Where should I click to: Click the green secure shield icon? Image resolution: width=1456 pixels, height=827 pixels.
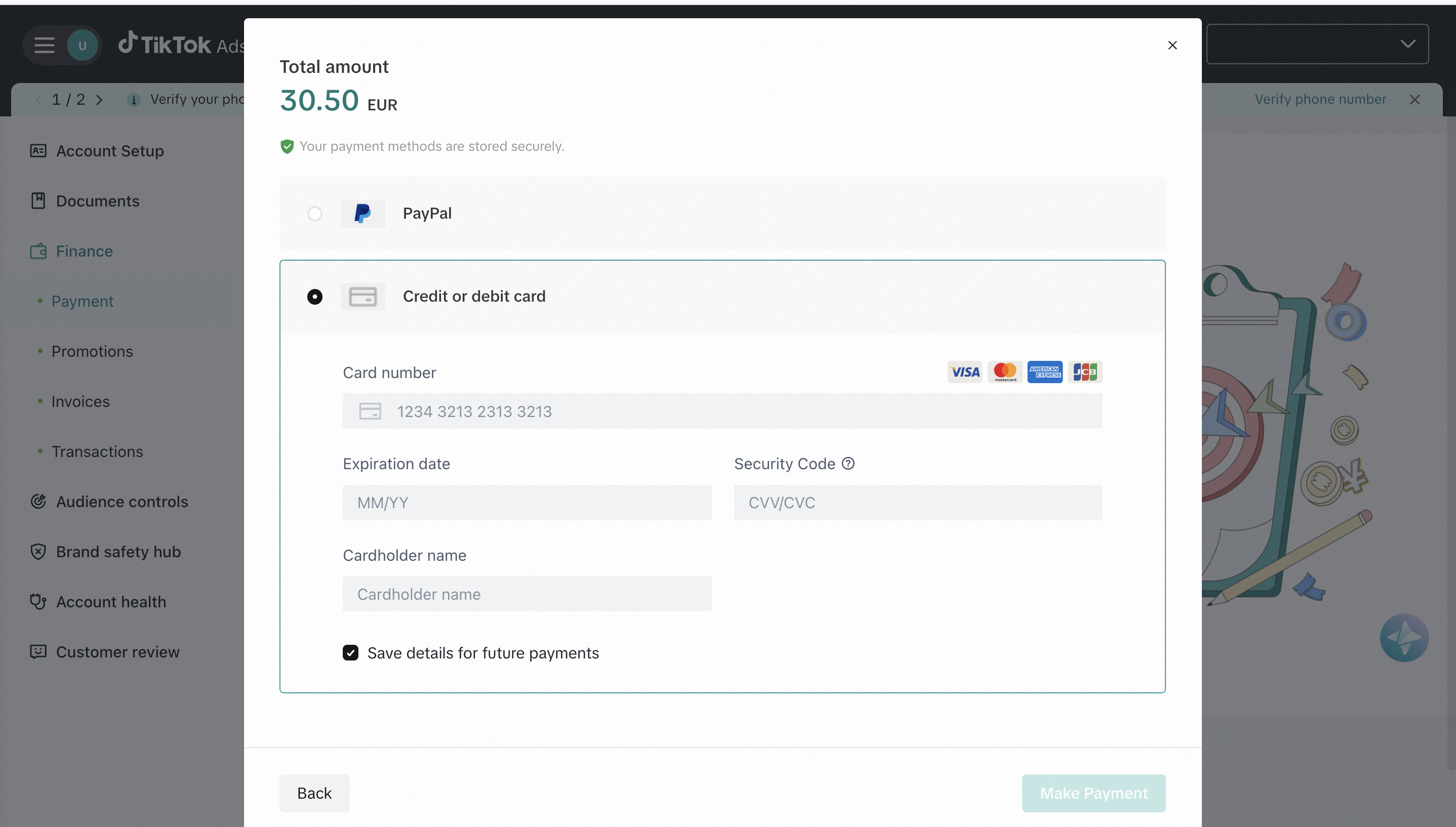click(x=287, y=147)
